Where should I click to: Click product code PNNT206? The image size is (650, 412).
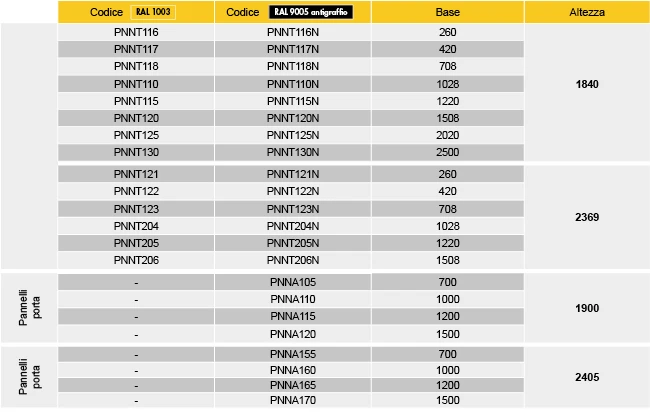tap(136, 260)
